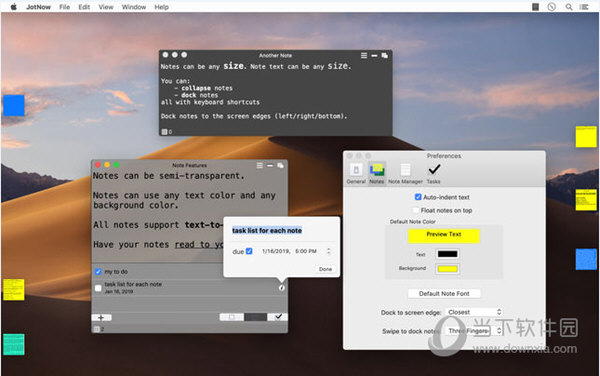This screenshot has height=376, width=600.
Task: Disable the Auto-indent text checkbox
Action: coord(418,197)
